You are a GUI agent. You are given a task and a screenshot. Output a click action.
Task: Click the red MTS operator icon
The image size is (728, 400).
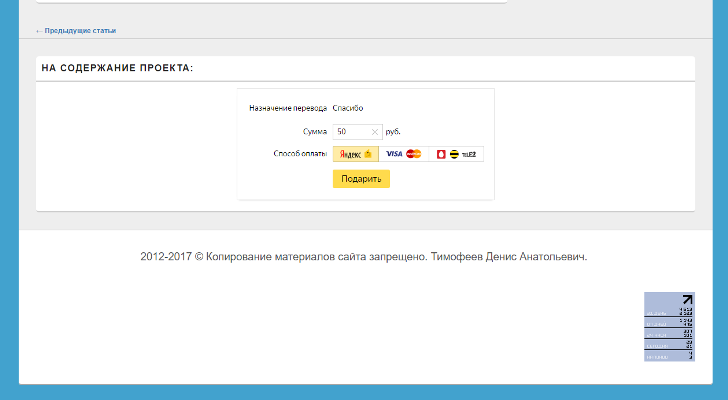pos(441,154)
